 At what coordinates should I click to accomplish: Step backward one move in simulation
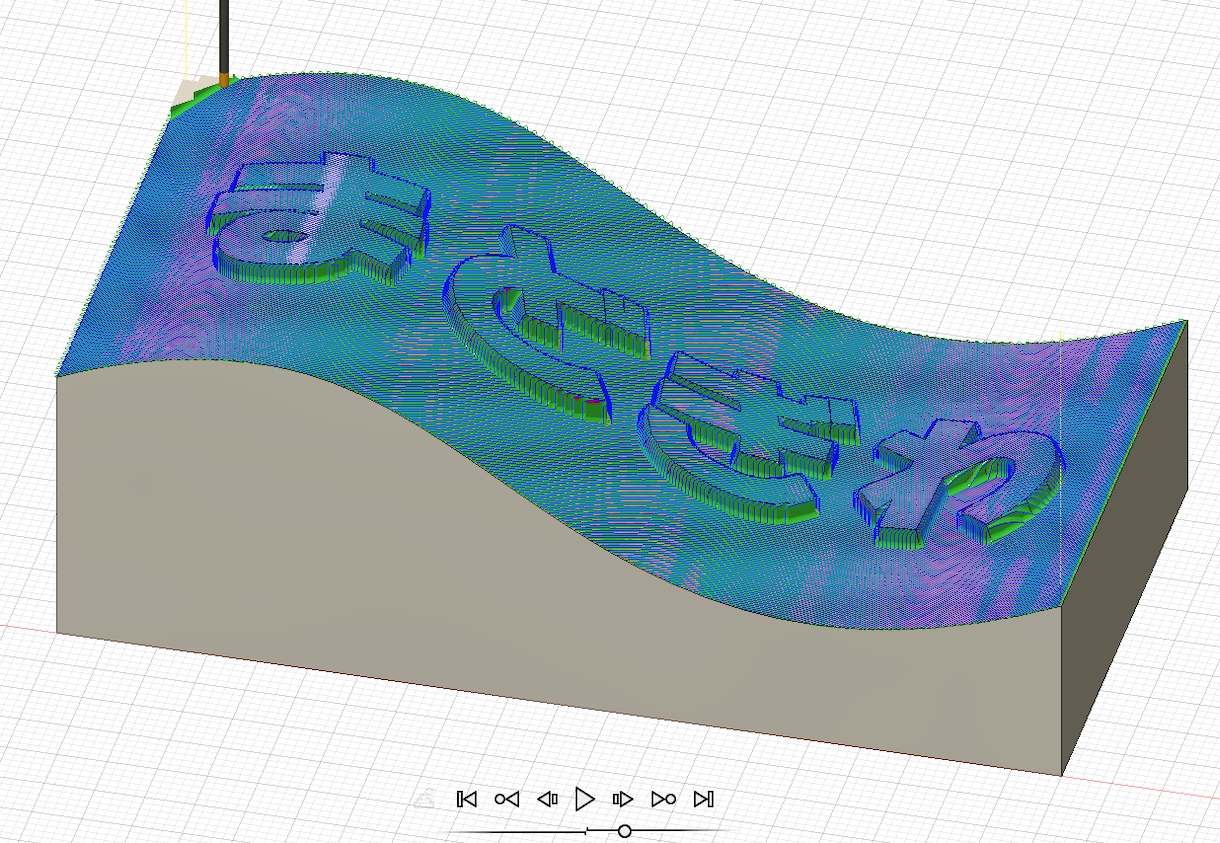(547, 799)
